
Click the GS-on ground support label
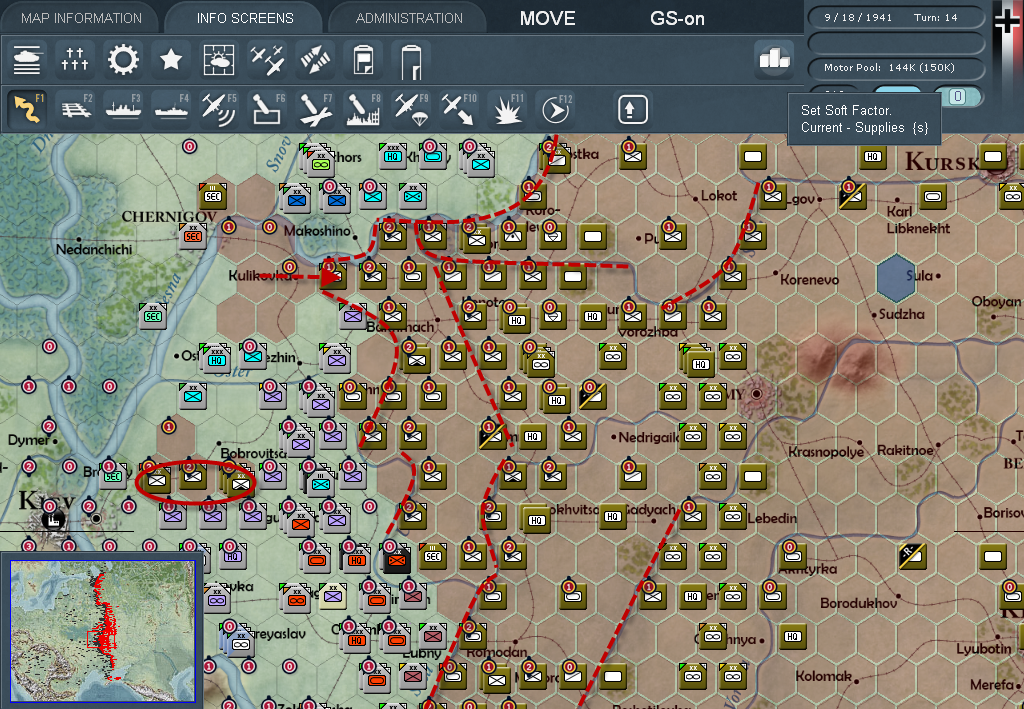click(x=677, y=18)
